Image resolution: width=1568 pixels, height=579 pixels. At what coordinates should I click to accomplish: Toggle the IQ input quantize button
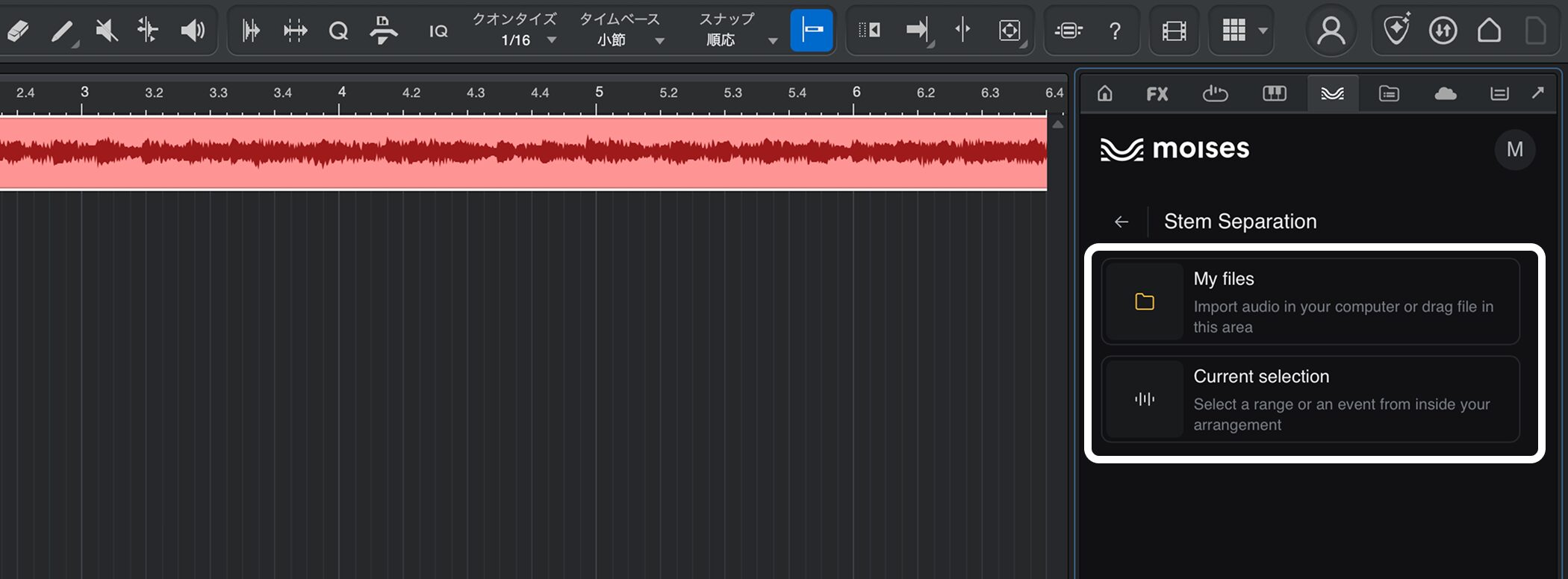[438, 31]
